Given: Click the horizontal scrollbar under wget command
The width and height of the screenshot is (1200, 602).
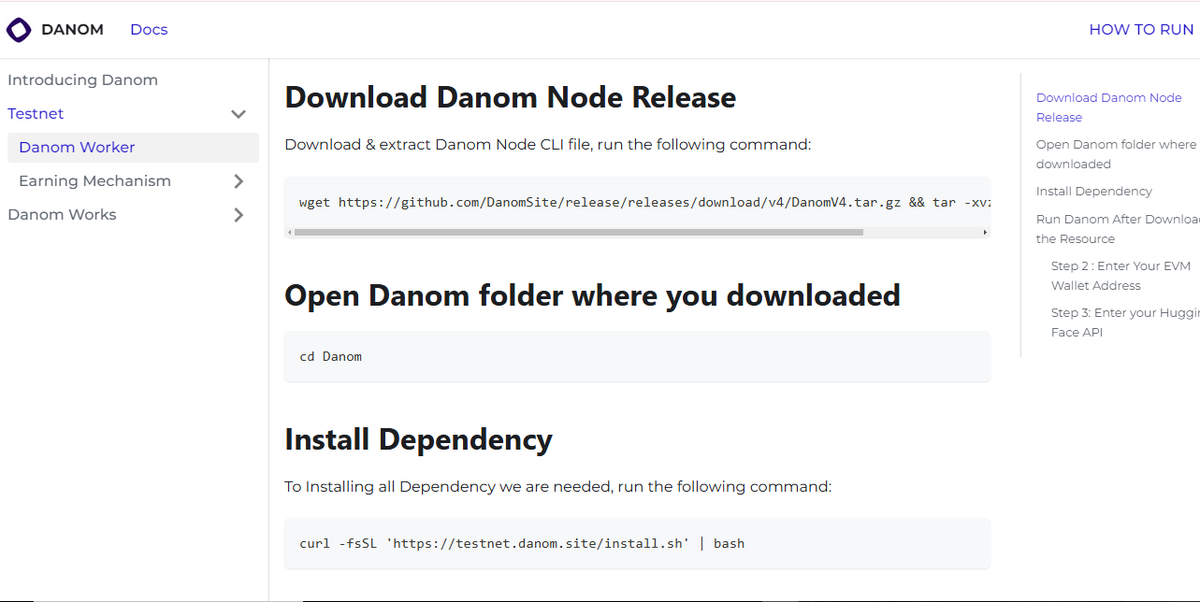Looking at the screenshot, I should [x=578, y=232].
